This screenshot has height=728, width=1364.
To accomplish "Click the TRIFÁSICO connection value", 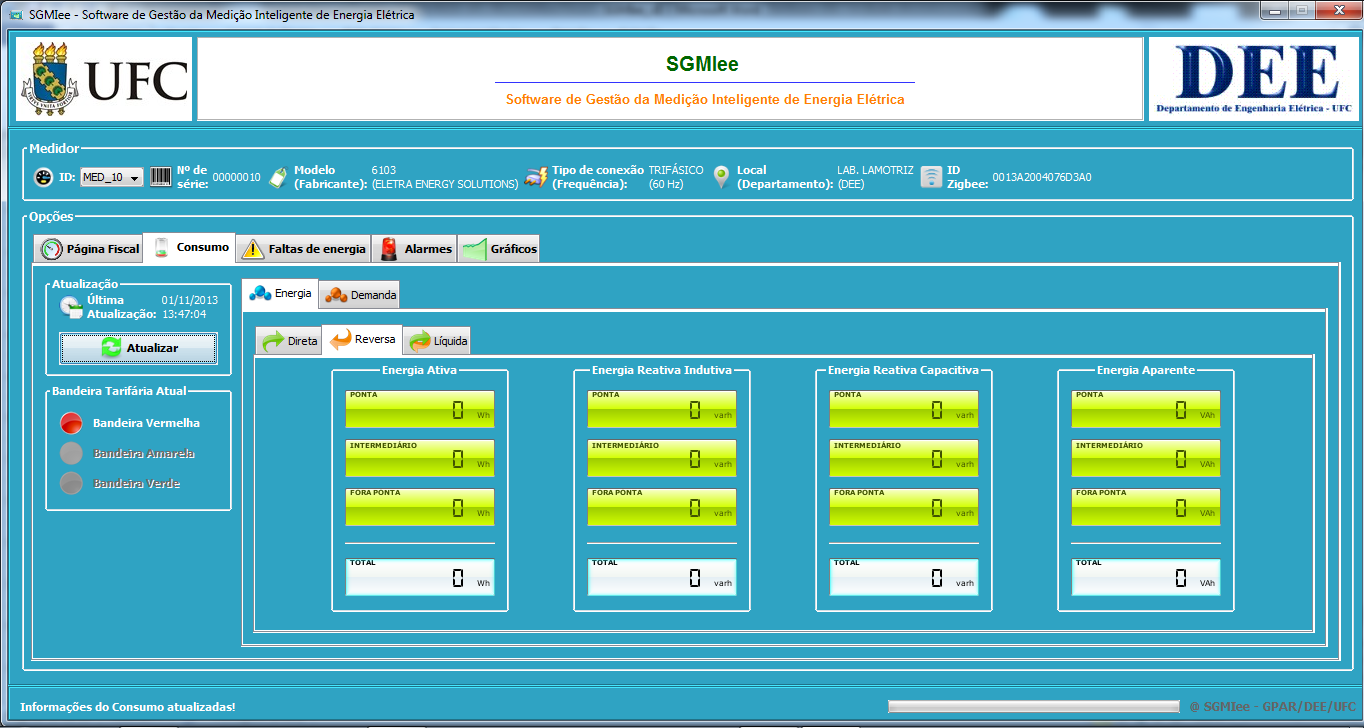I will 676,170.
